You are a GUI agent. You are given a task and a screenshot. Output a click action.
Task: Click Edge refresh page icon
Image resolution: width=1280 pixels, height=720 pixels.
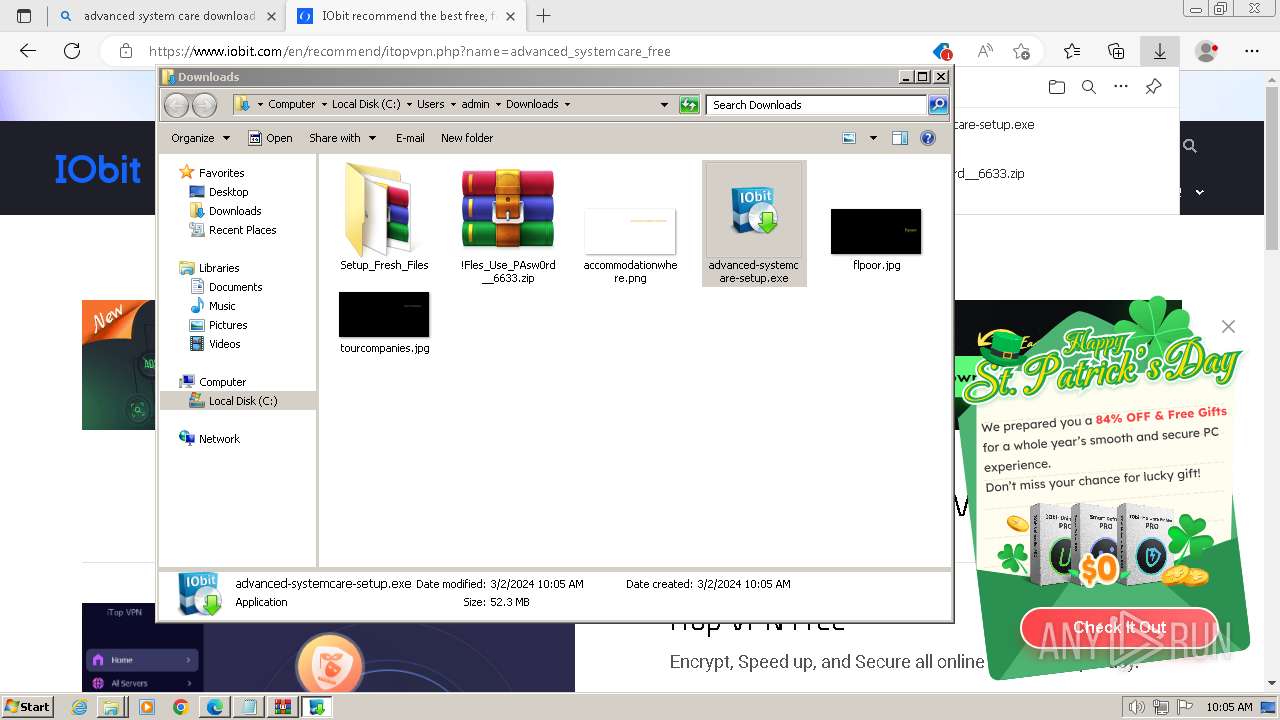pyautogui.click(x=72, y=51)
